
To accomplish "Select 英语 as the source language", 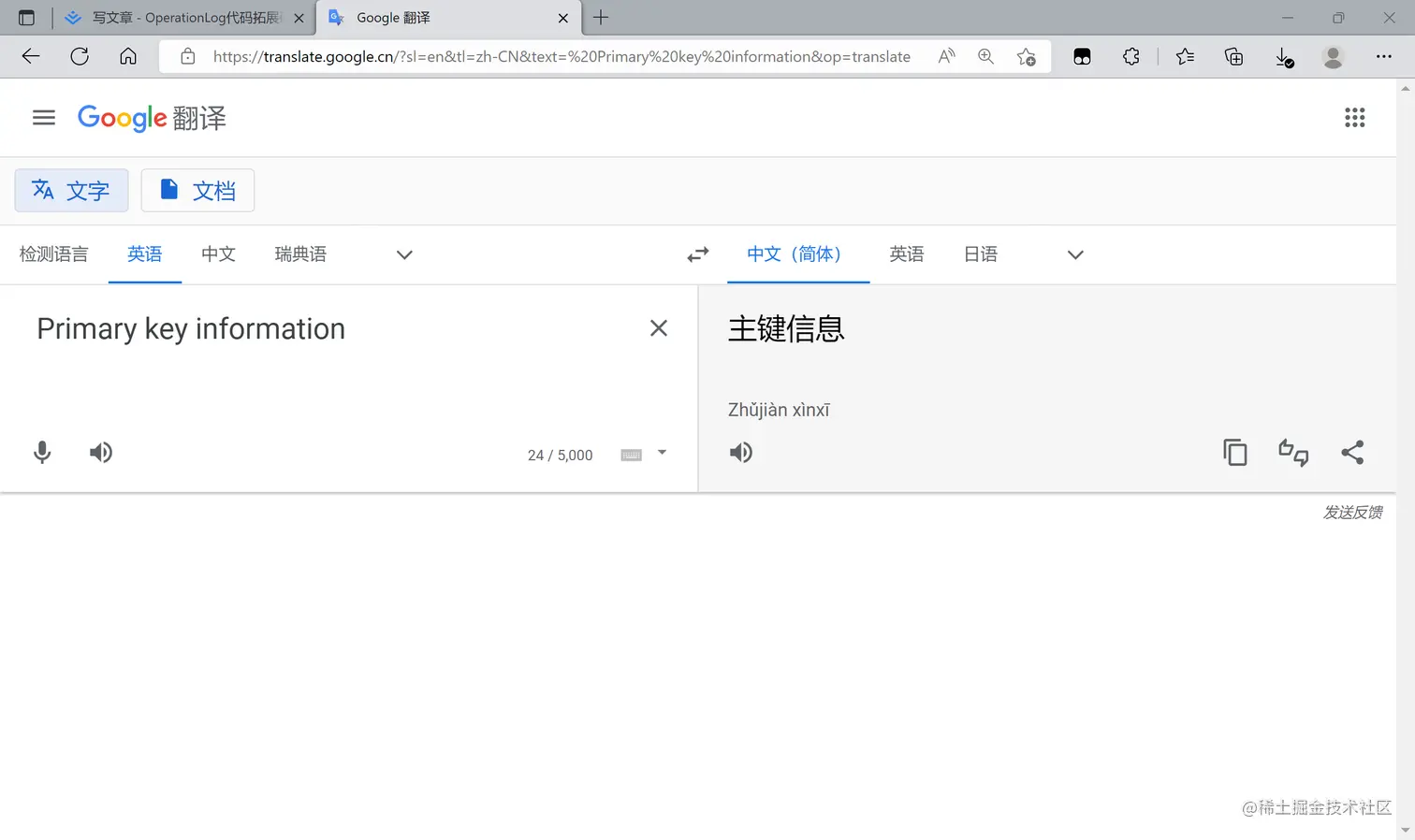I will pyautogui.click(x=145, y=254).
